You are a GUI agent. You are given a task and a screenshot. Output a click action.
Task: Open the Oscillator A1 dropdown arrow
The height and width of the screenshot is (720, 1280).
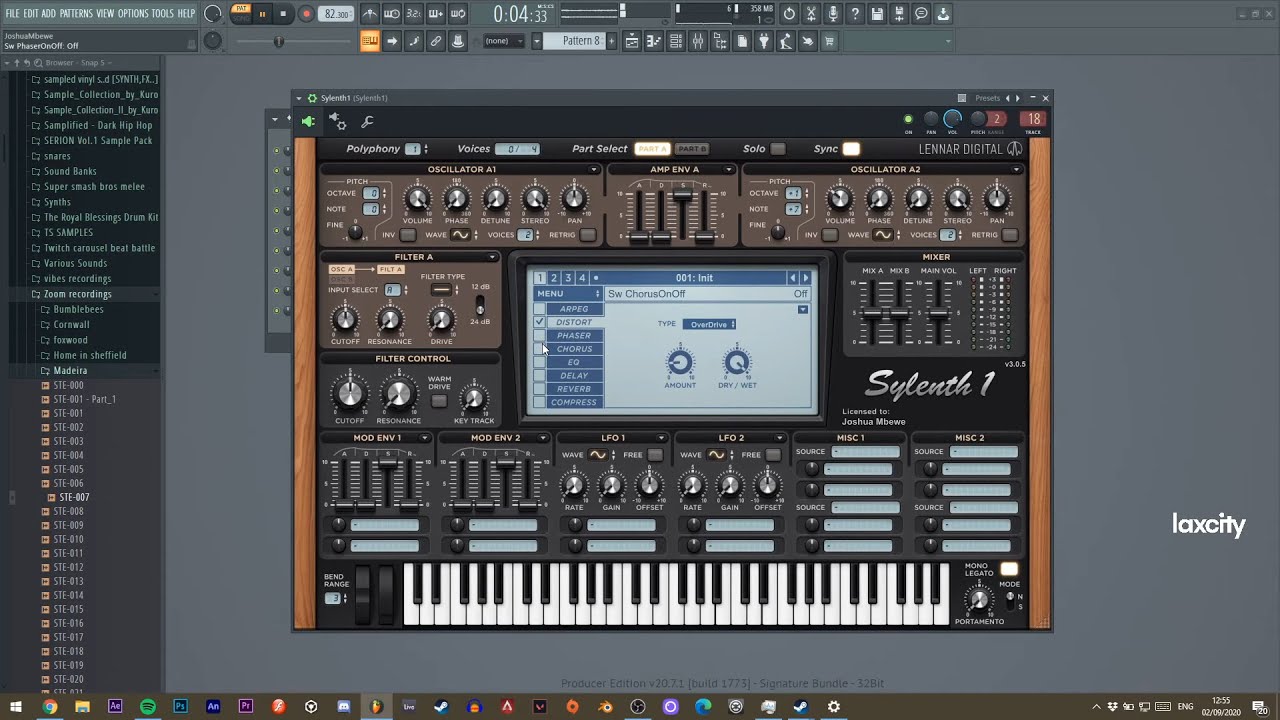tap(594, 170)
